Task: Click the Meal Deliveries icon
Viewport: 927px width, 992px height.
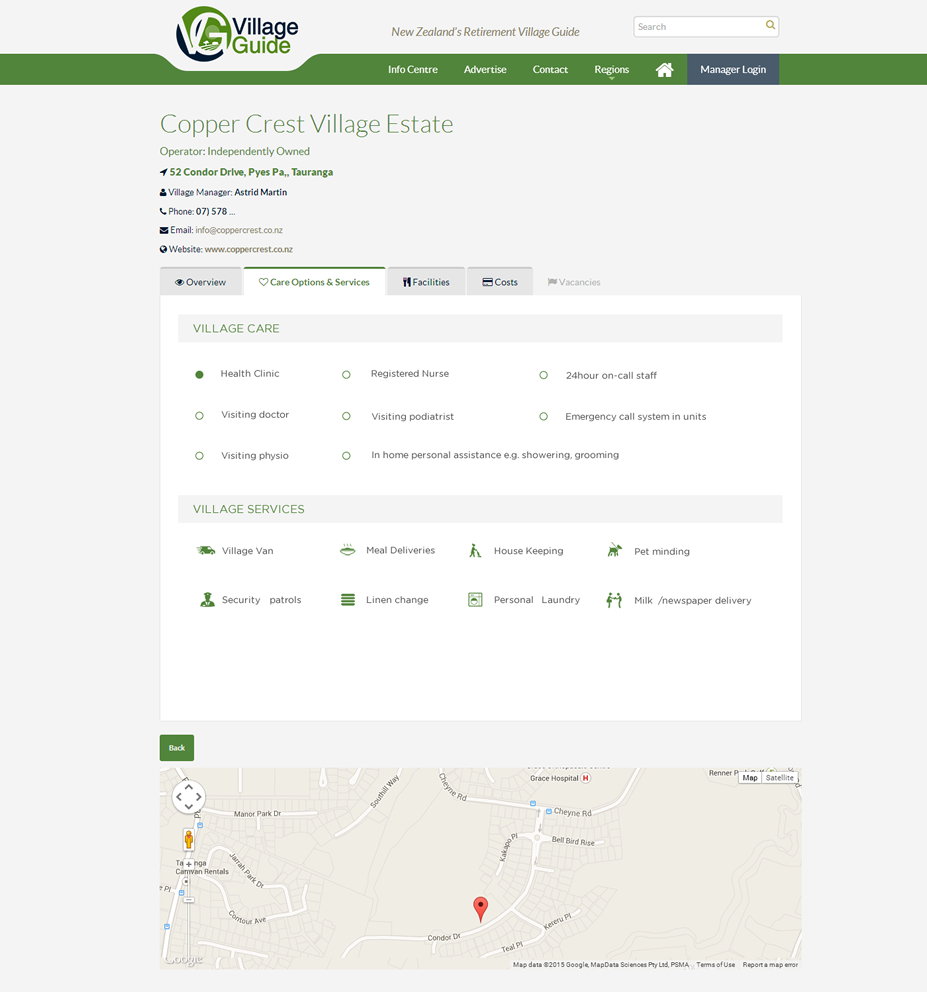Action: [x=347, y=549]
